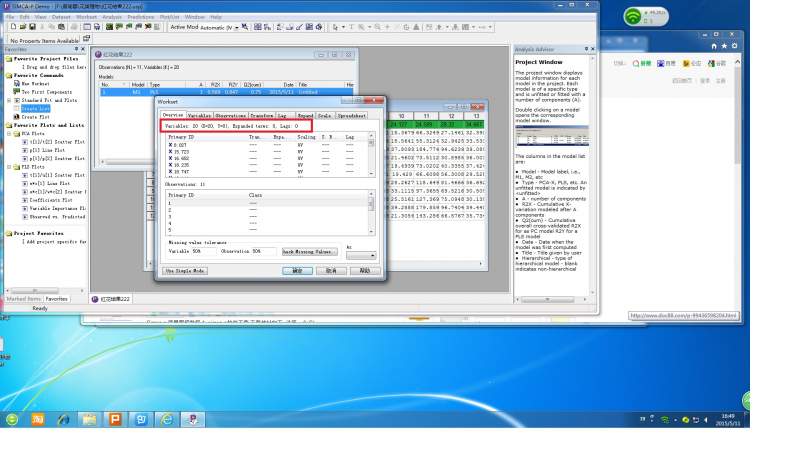Image resolution: width=800 pixels, height=449 pixels.
Task: Switch to Variables tab in Workset
Action: click(x=199, y=116)
